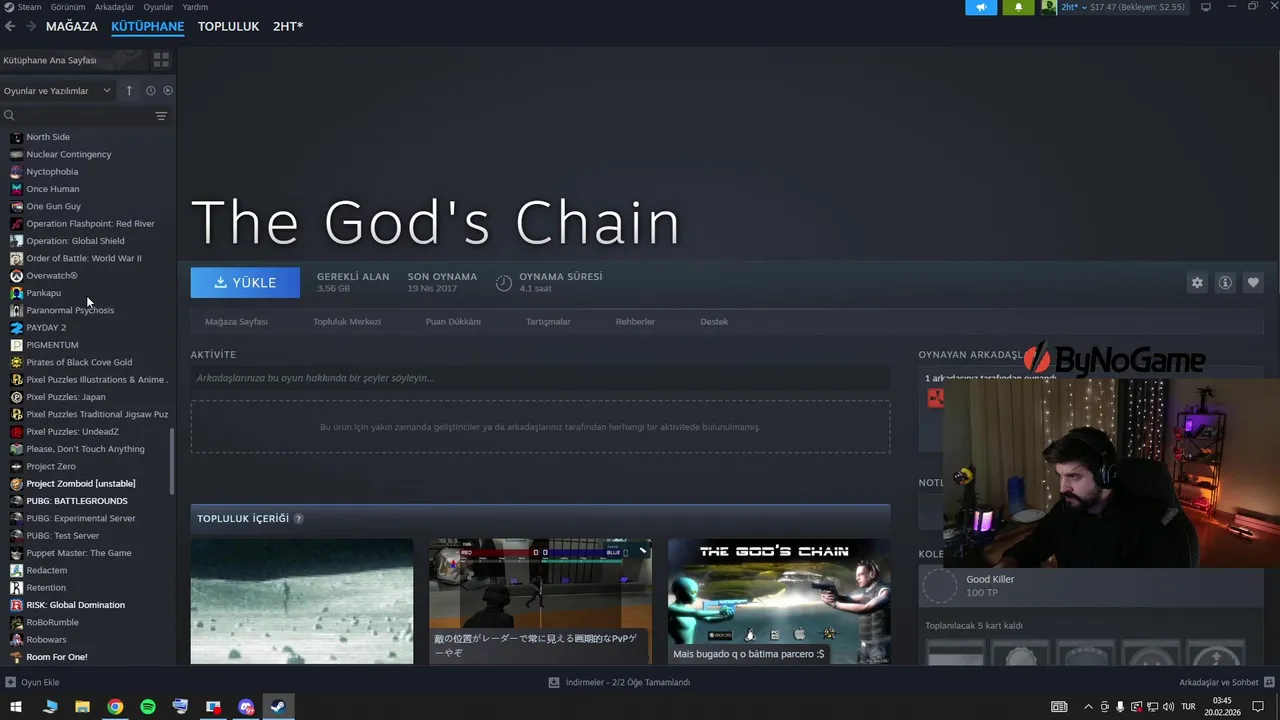This screenshot has width=1280, height=720.
Task: Open the green notifications bell
Action: pos(1018,7)
